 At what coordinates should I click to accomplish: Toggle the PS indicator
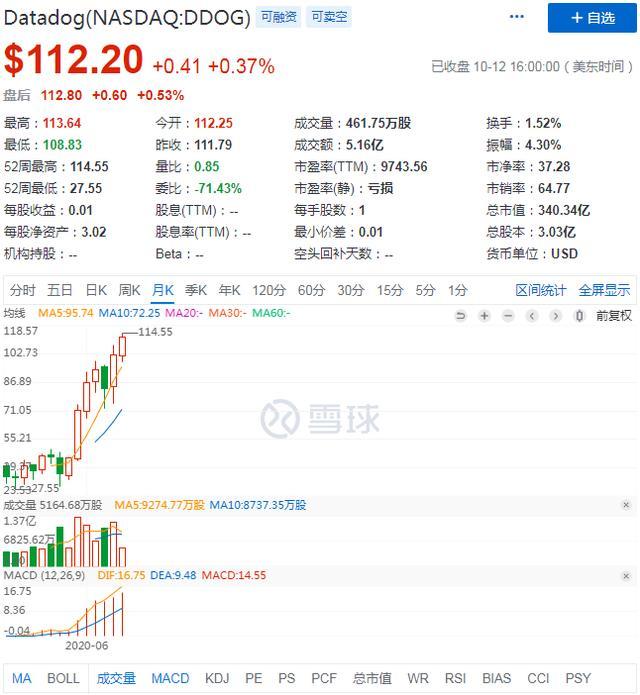[286, 678]
